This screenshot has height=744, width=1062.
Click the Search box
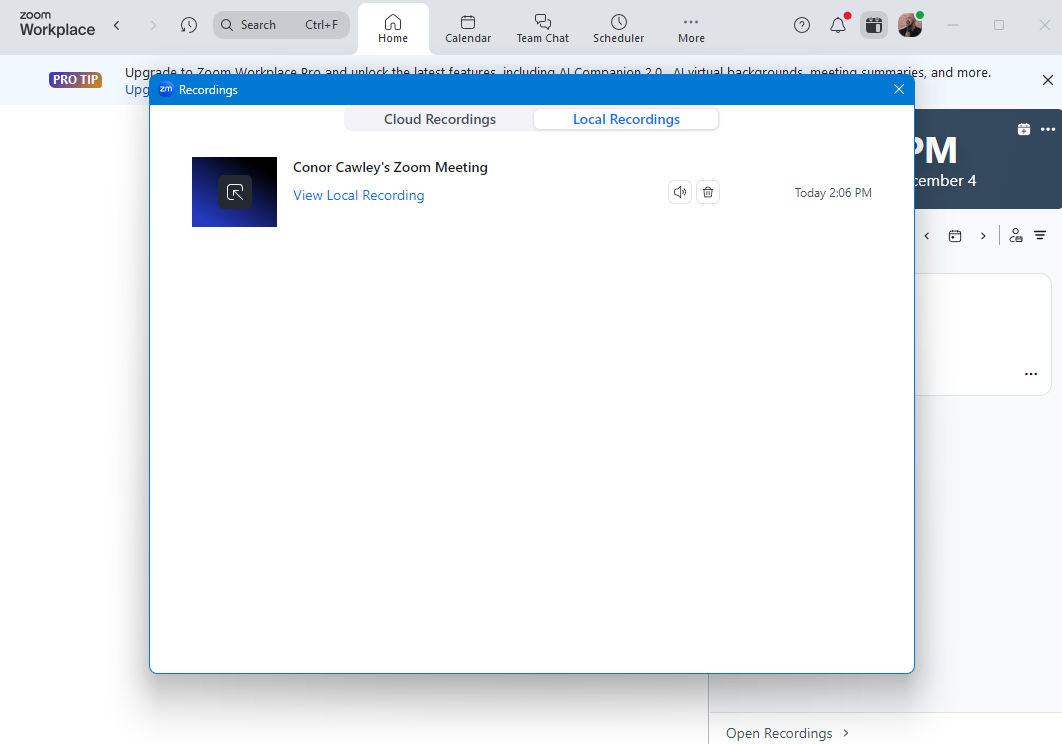[x=281, y=25]
